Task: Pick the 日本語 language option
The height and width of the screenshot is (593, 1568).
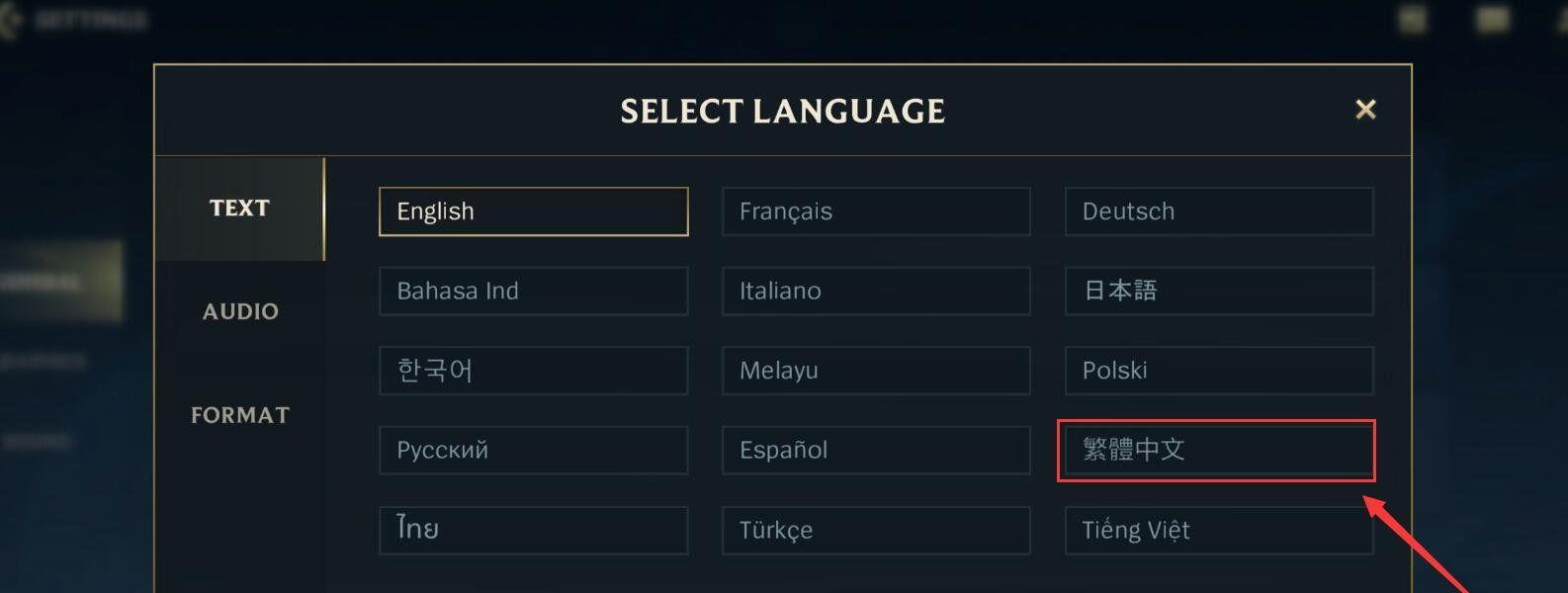Action: [x=1219, y=291]
